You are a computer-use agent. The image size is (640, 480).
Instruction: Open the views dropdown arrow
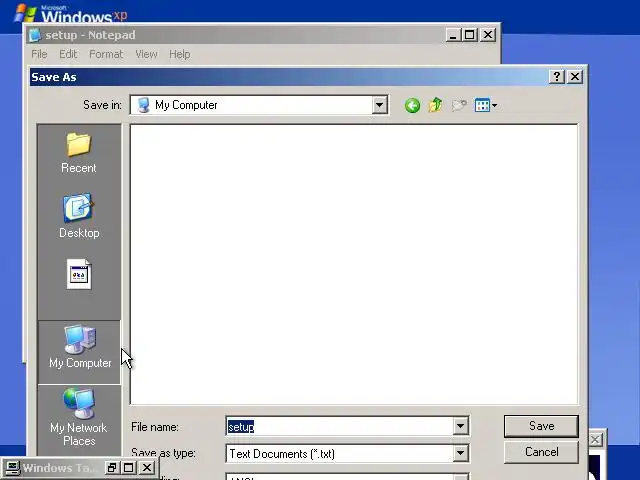(494, 106)
